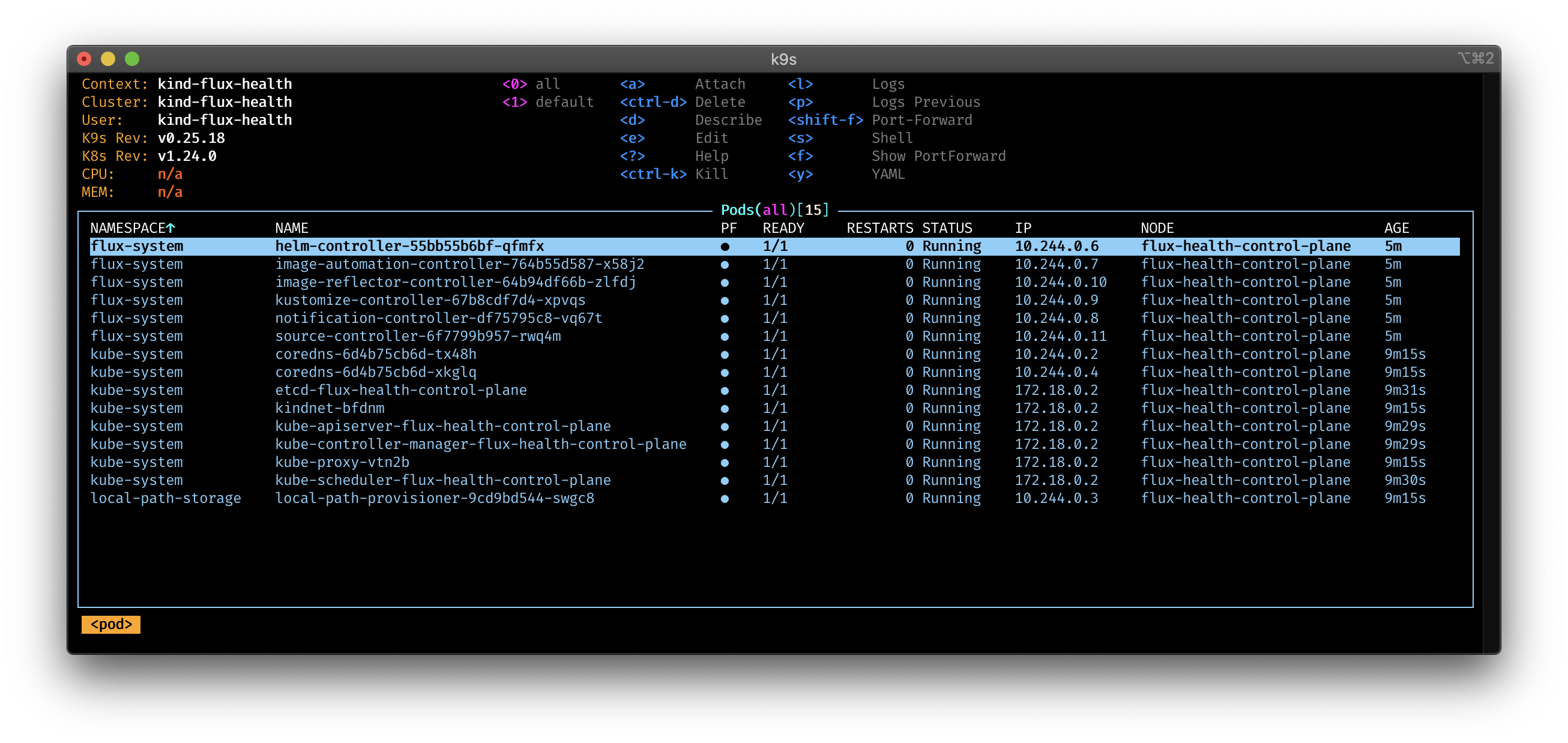Click the PF column header

click(729, 228)
